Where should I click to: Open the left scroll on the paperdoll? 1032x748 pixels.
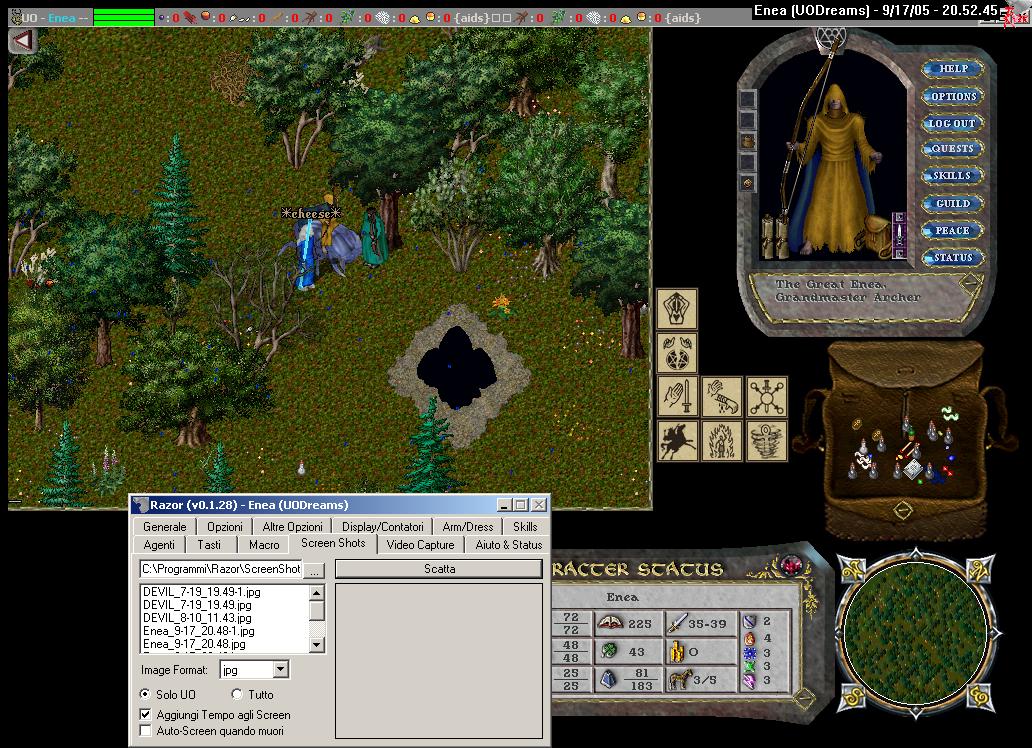(767, 237)
